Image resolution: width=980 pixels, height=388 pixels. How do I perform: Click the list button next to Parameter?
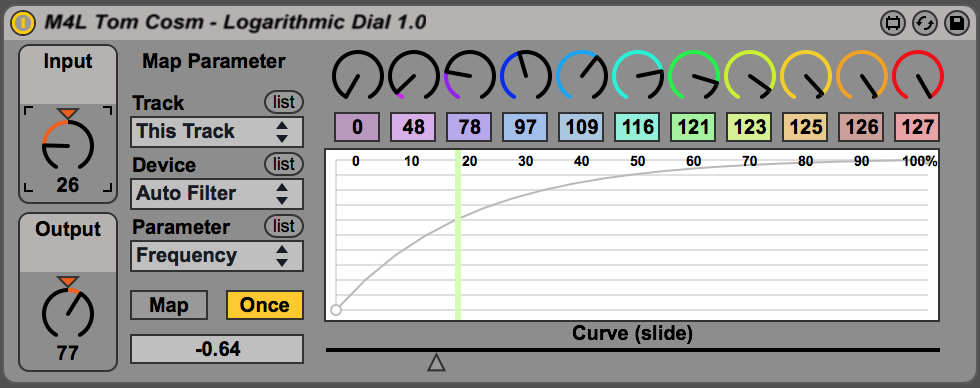284,226
